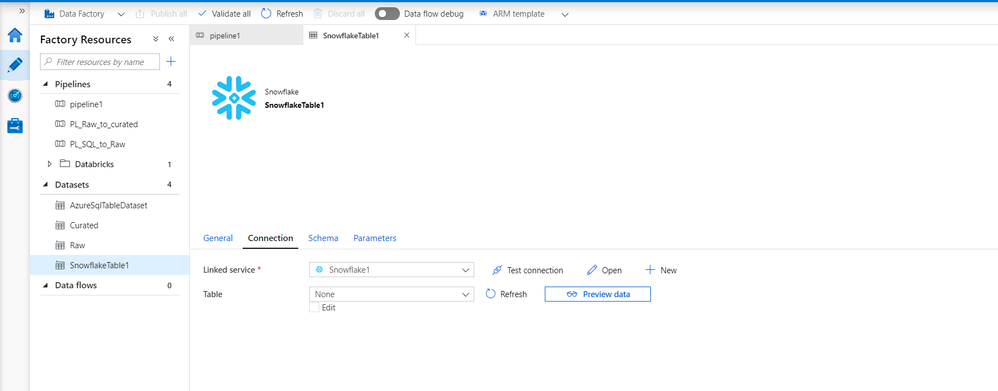This screenshot has height=391, width=998.
Task: Click Open linked service button
Action: coord(604,270)
